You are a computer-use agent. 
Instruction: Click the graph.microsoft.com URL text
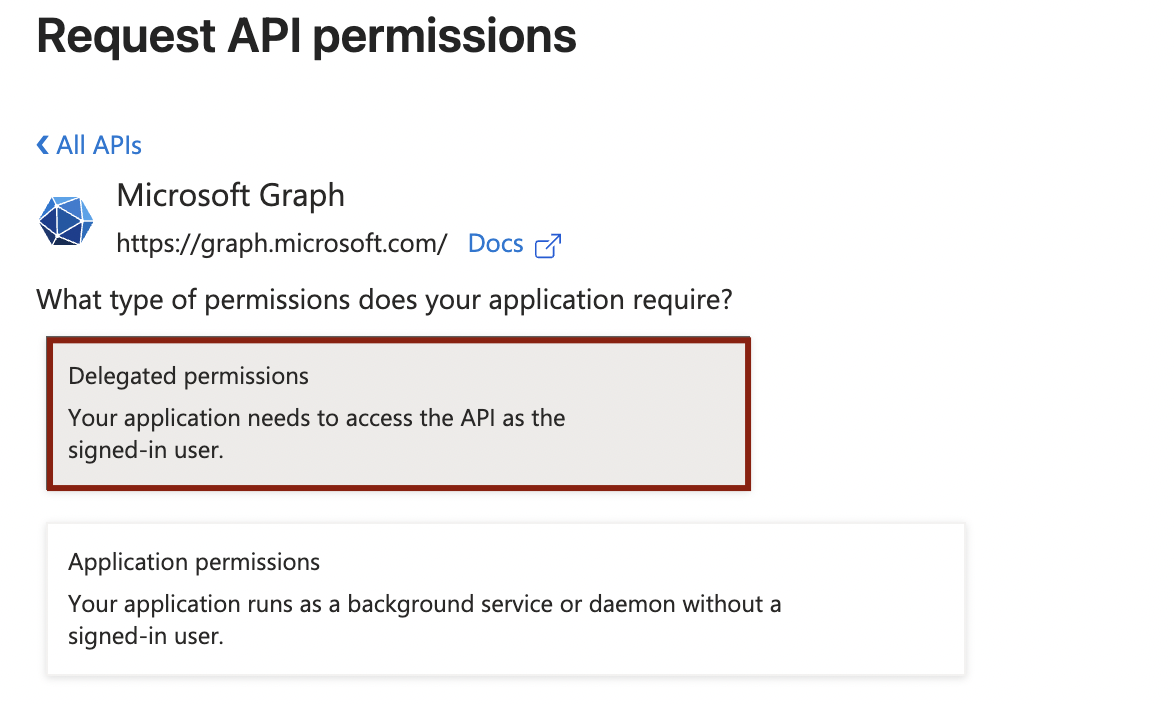[x=281, y=244]
